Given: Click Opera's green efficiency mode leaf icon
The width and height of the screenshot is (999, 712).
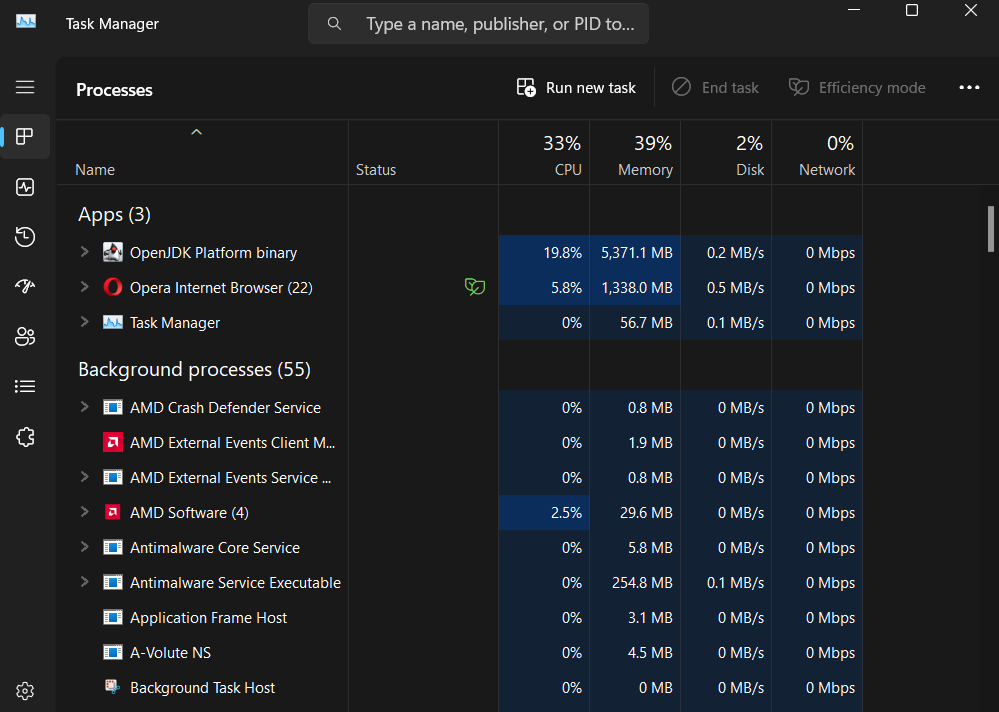Looking at the screenshot, I should 475,287.
